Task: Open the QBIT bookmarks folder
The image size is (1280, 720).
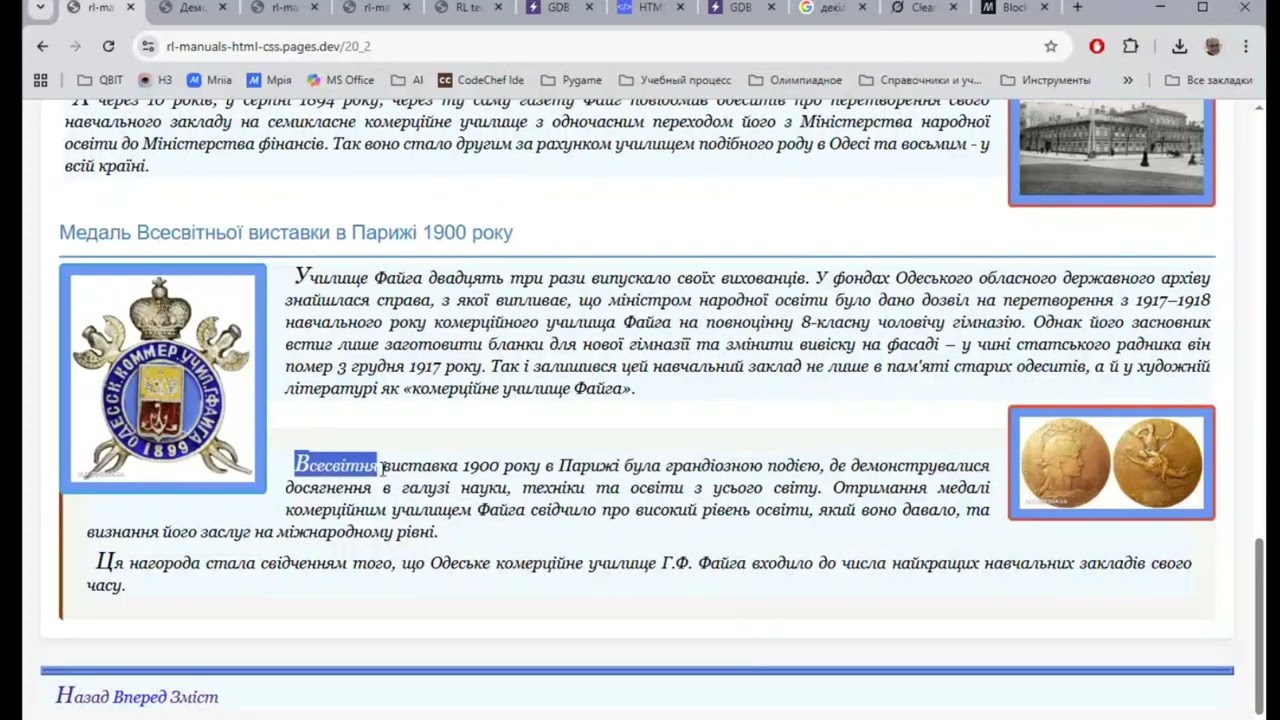Action: [100, 80]
